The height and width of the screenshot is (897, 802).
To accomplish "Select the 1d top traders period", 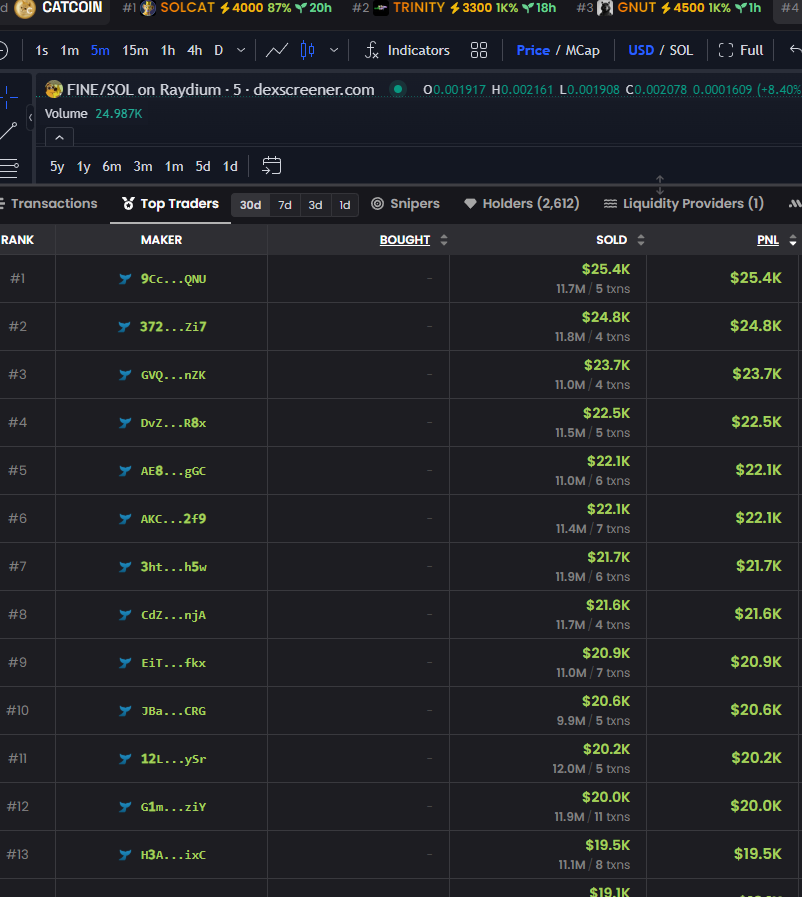I will coord(344,205).
